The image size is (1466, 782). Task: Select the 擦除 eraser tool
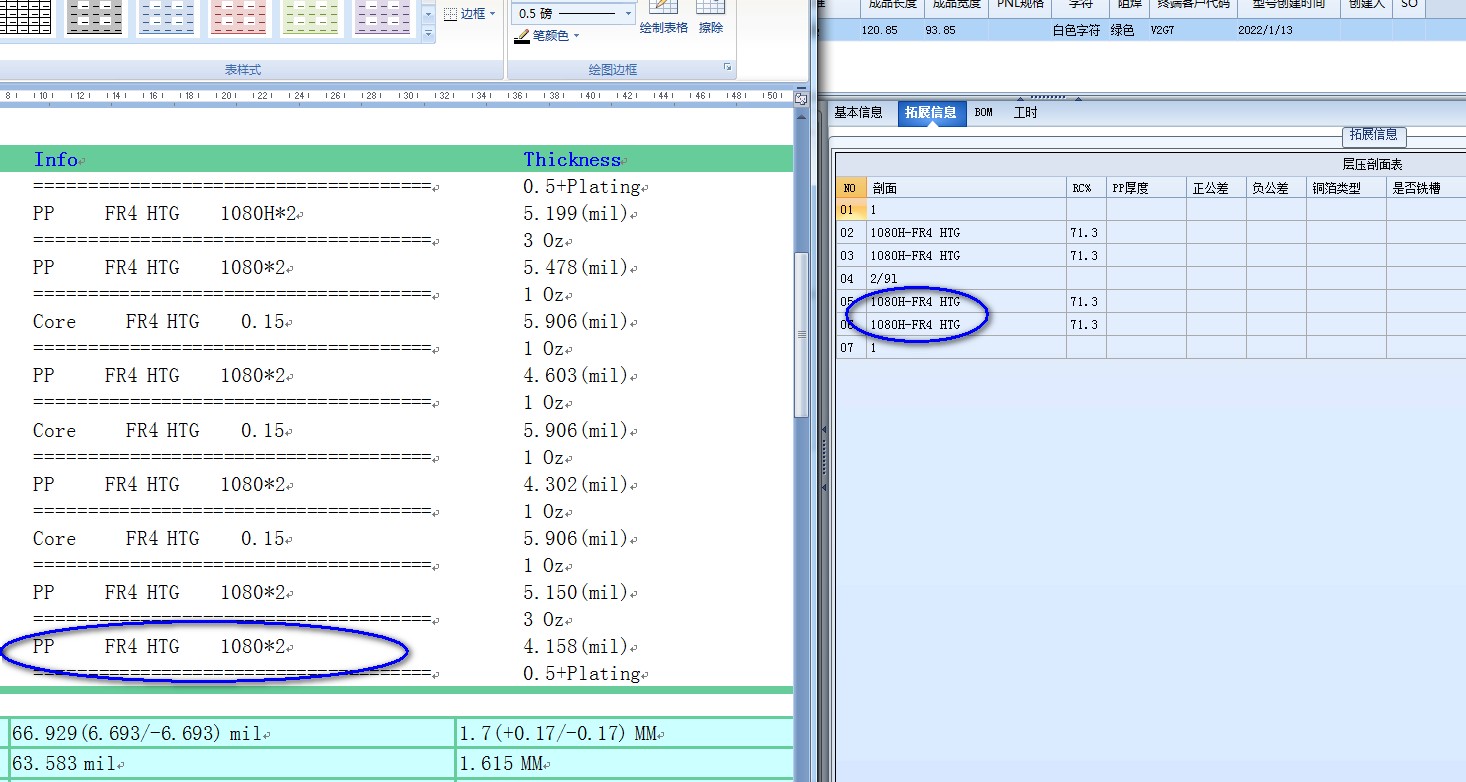coord(711,17)
